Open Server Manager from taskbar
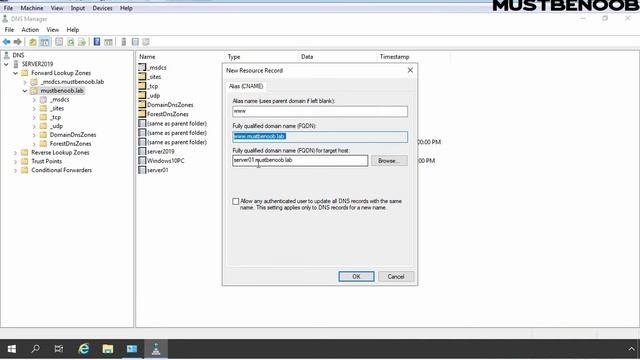This screenshot has width=640, height=360. 132,349
